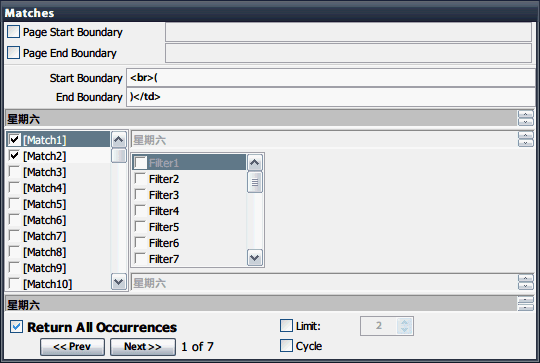
Task: Toggle collapse arrows on pane above filter list
Action: tap(526, 139)
